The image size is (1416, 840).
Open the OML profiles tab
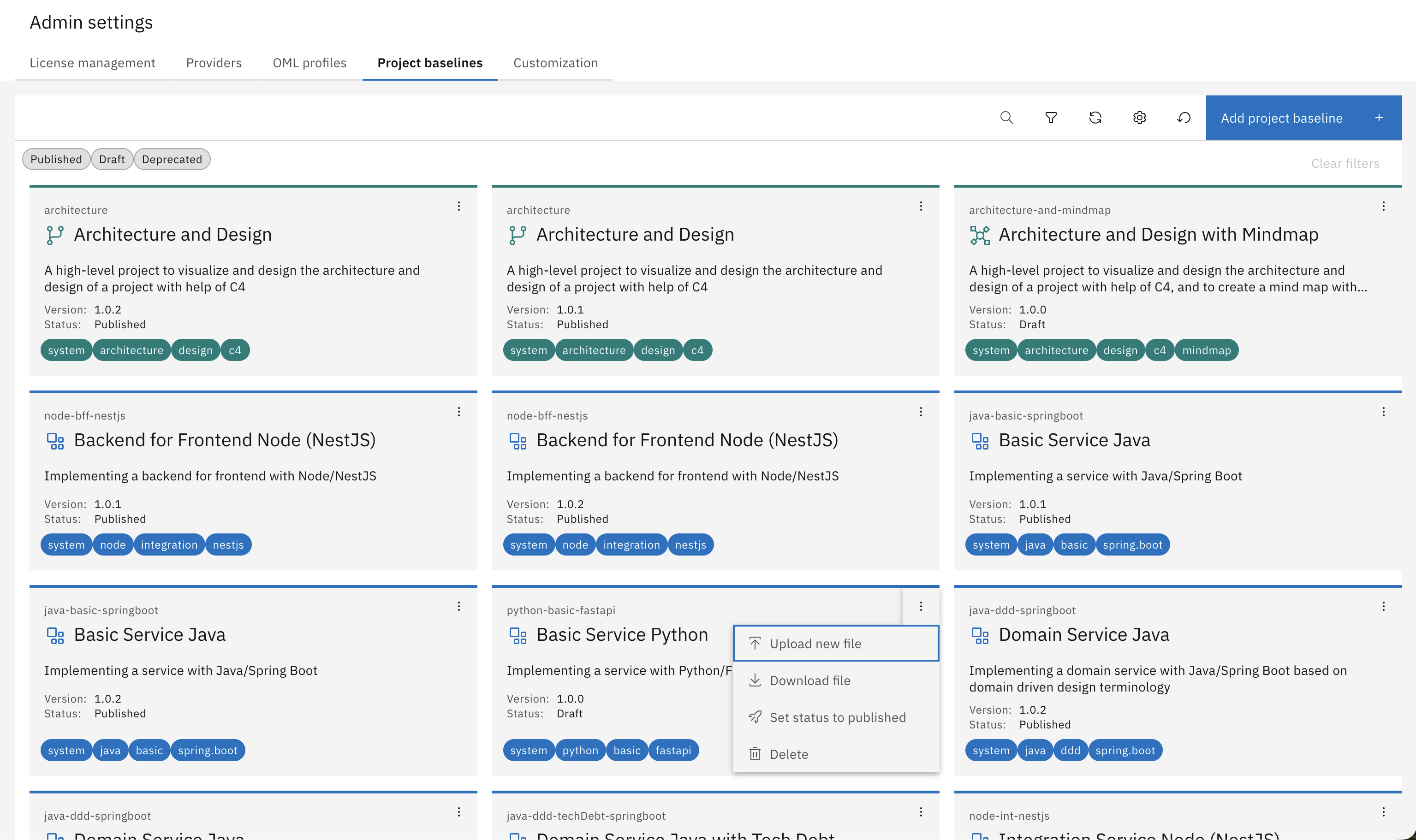(309, 63)
